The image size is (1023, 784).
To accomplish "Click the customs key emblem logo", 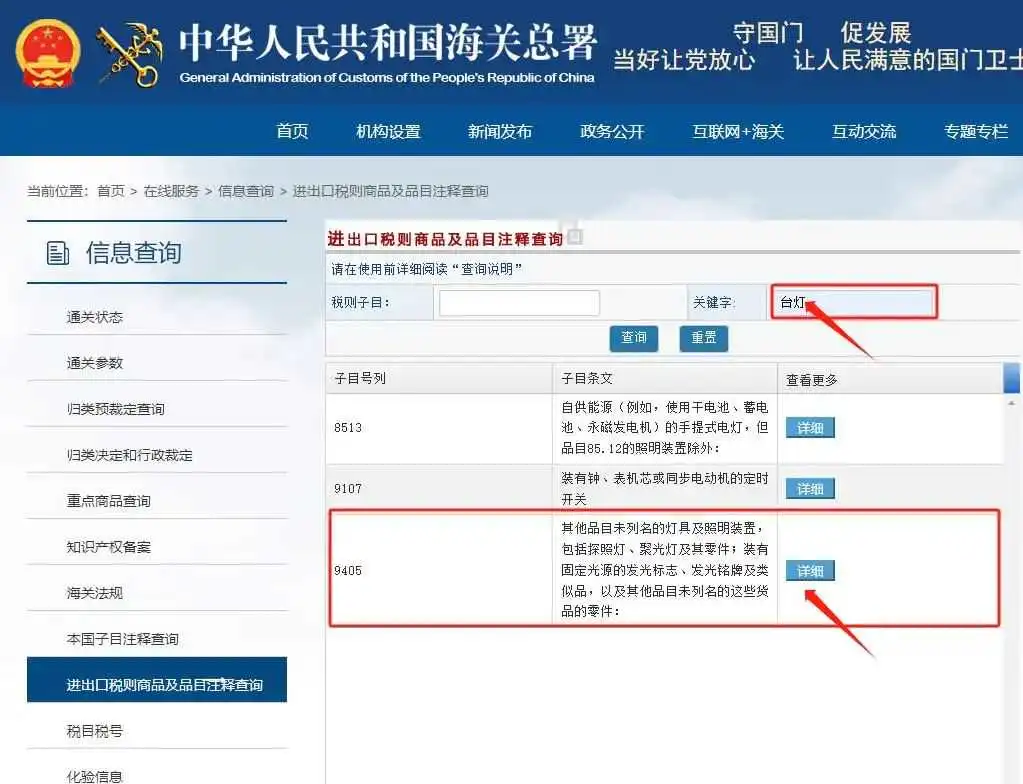I will [130, 54].
